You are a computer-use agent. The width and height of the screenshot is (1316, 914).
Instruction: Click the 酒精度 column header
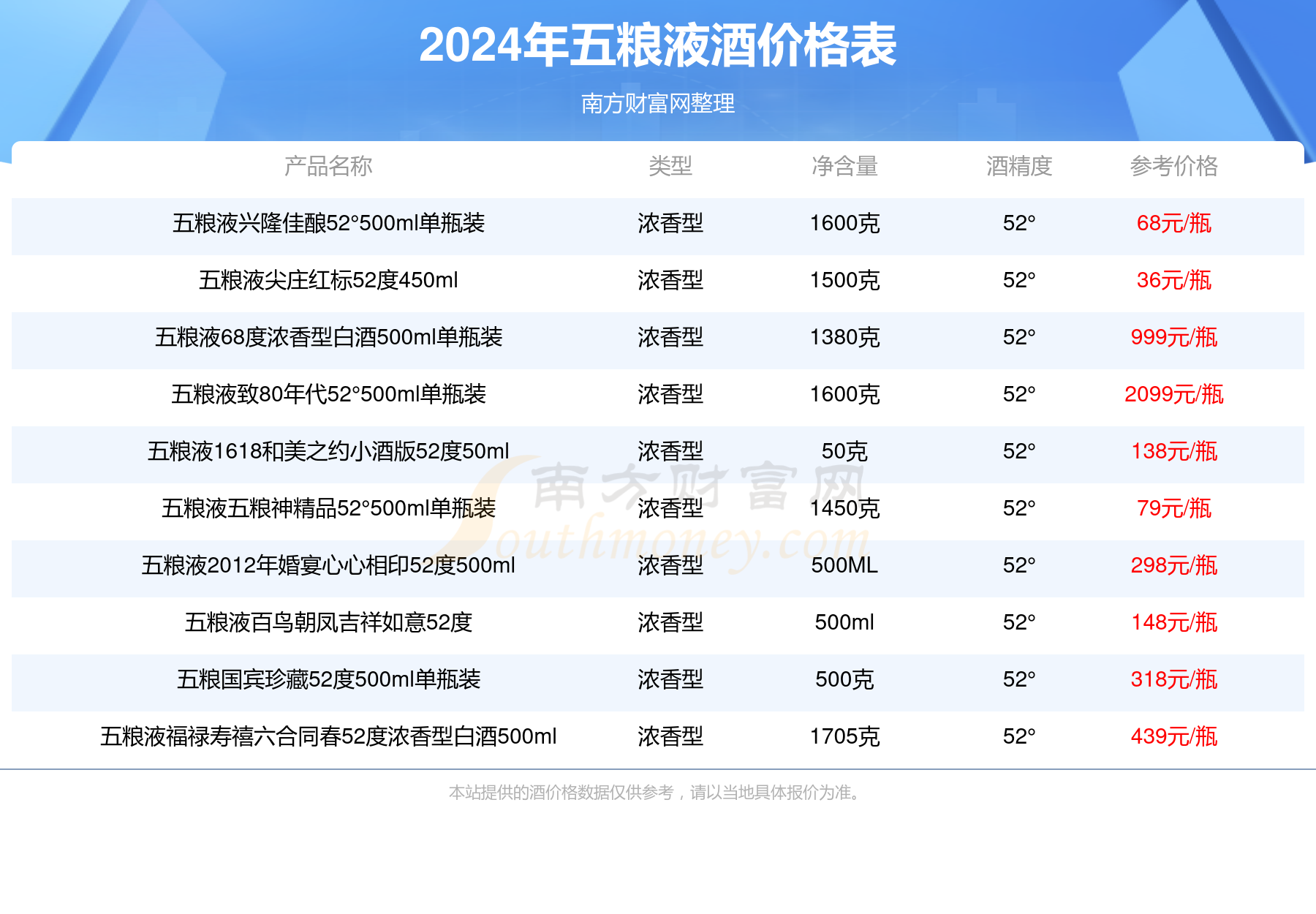[x=1019, y=166]
